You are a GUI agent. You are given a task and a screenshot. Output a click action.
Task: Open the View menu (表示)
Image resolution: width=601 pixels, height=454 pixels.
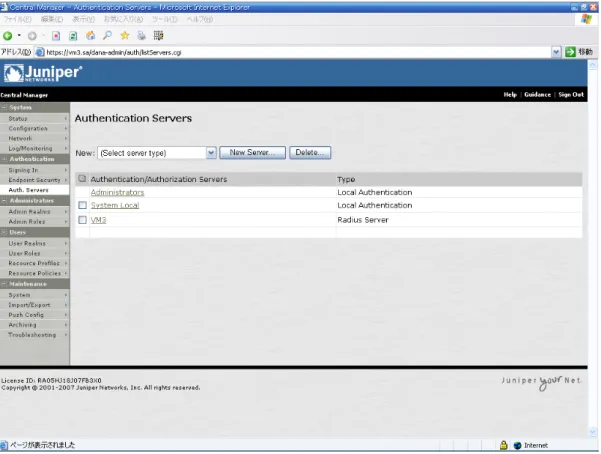83,19
